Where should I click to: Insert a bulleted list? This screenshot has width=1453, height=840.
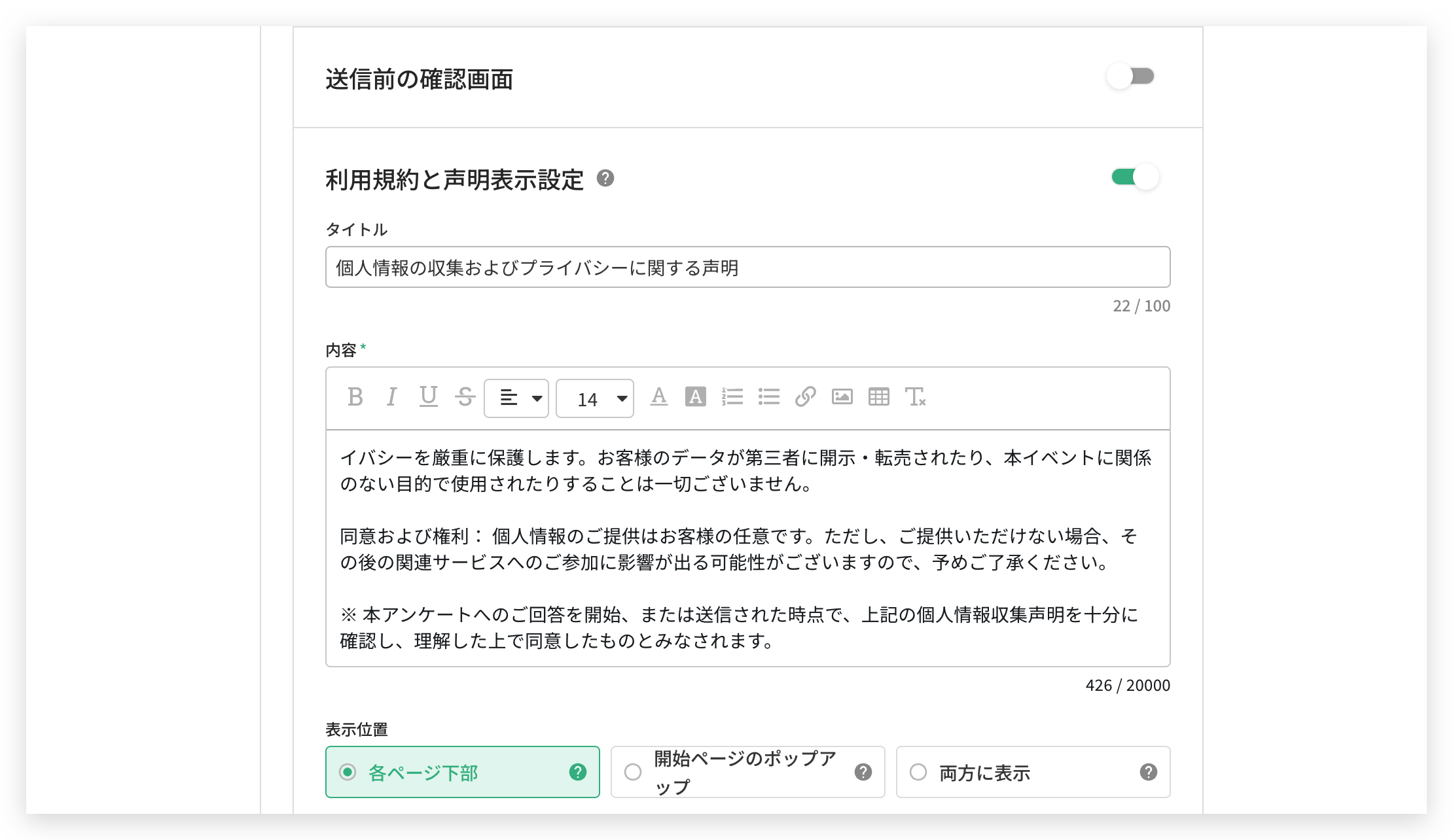pos(769,397)
